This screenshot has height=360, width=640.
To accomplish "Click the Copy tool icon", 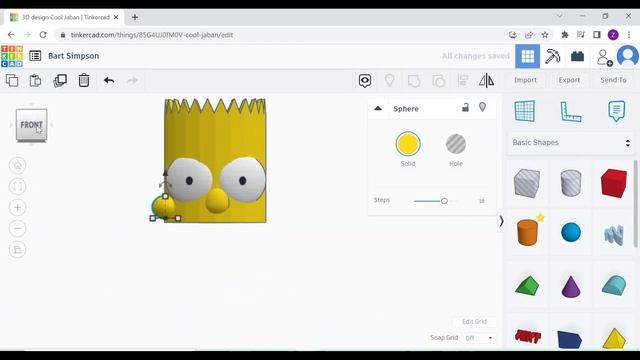I will point(12,80).
